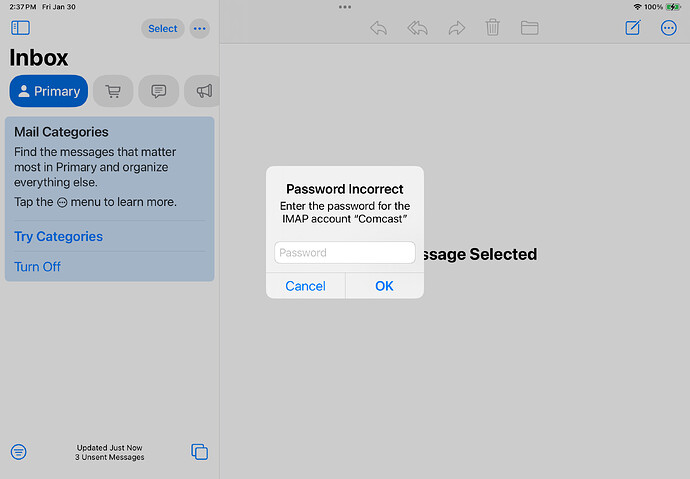Tap Turn Off in Mail Categories
The width and height of the screenshot is (690, 479).
pyautogui.click(x=37, y=267)
